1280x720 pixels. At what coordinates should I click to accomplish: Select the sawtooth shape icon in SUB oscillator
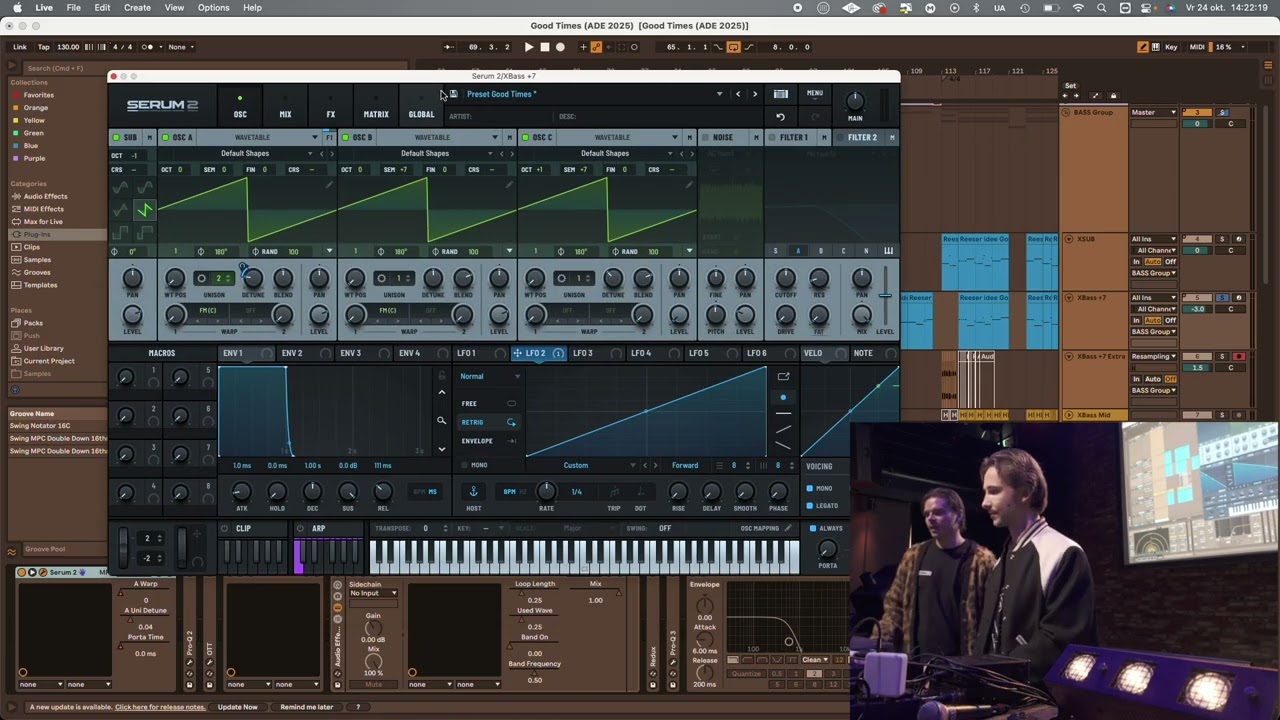point(144,210)
